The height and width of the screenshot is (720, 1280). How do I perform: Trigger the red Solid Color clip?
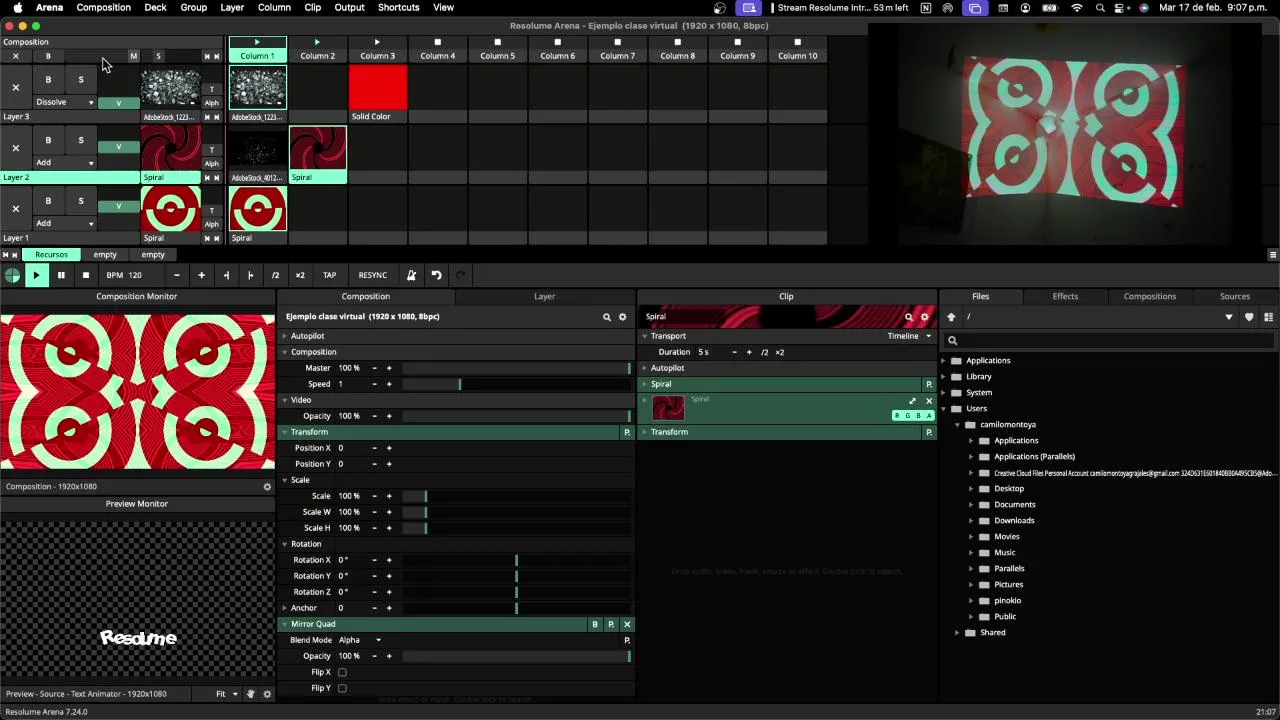[378, 88]
